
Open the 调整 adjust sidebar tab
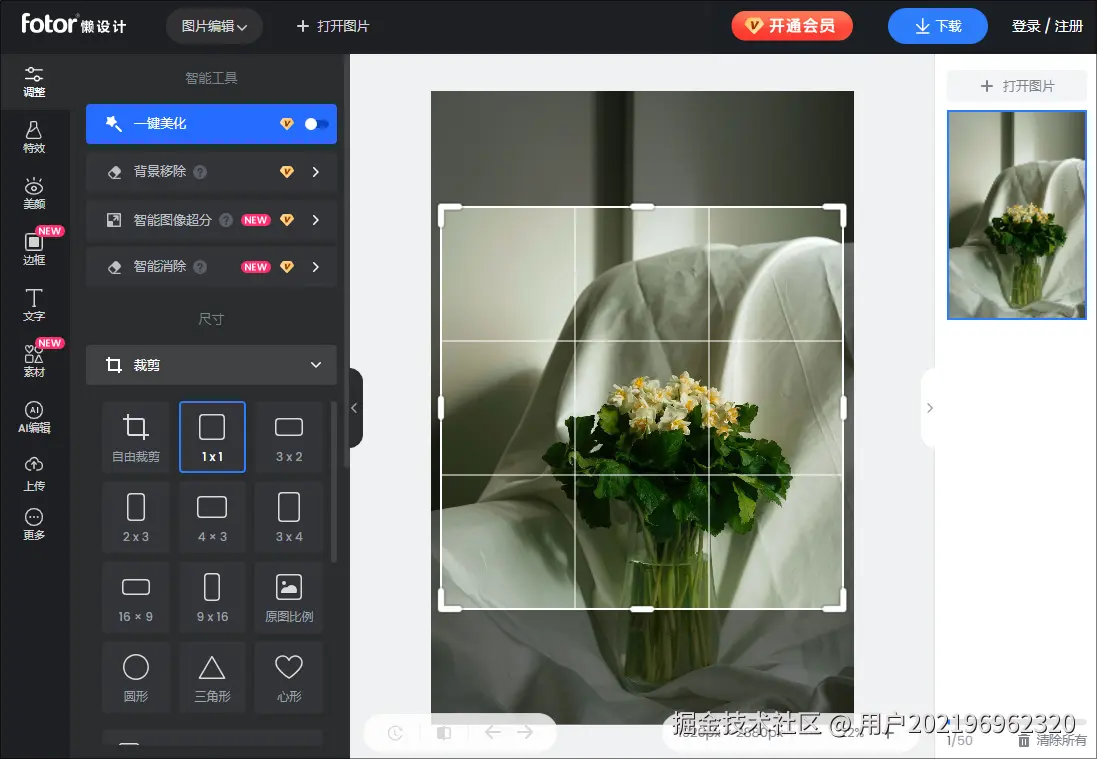pos(34,82)
